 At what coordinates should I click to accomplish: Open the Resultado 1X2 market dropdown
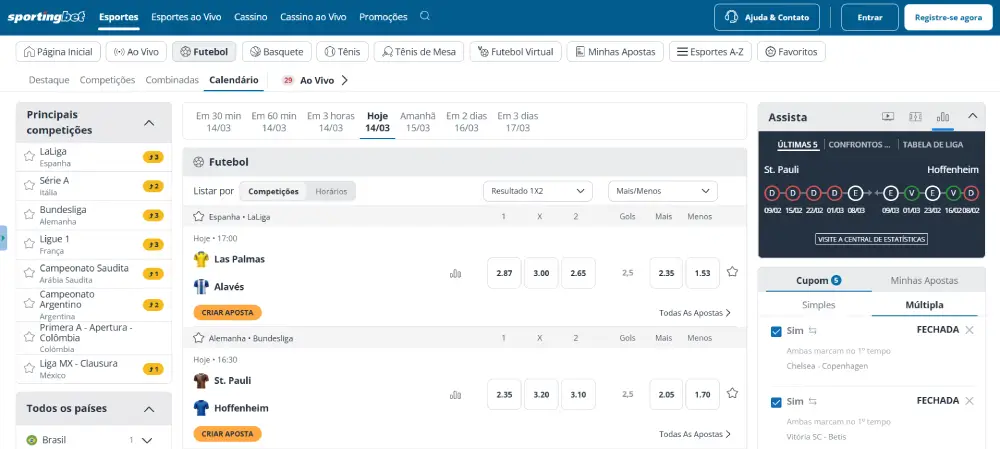538,191
